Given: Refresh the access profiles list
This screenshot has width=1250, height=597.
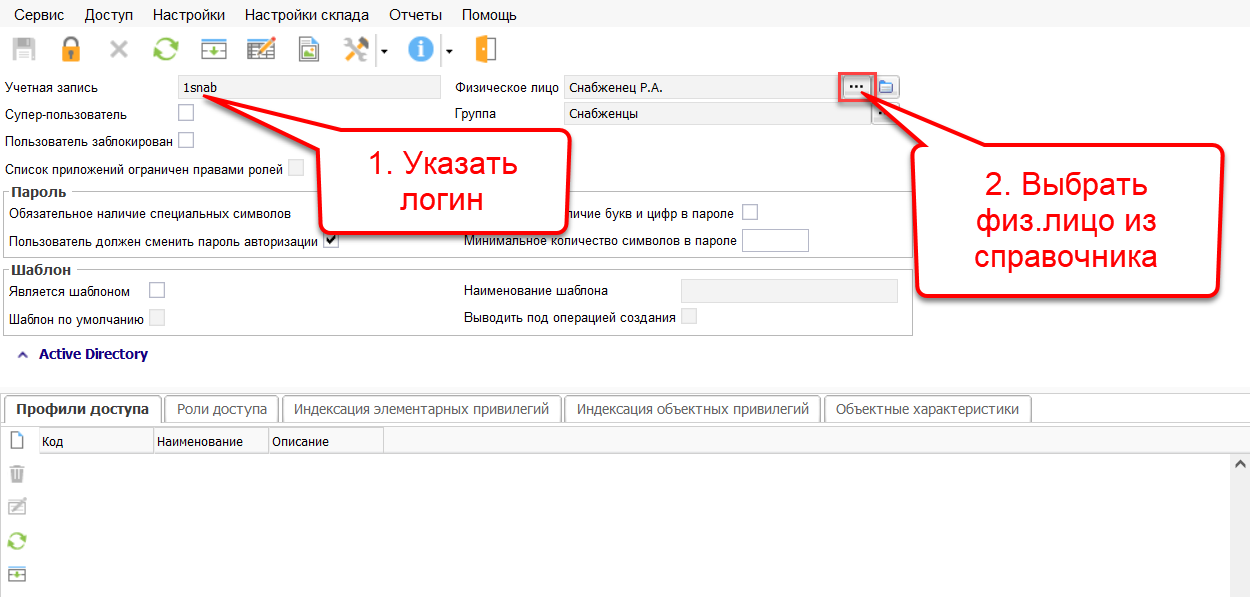Looking at the screenshot, I should point(17,541).
